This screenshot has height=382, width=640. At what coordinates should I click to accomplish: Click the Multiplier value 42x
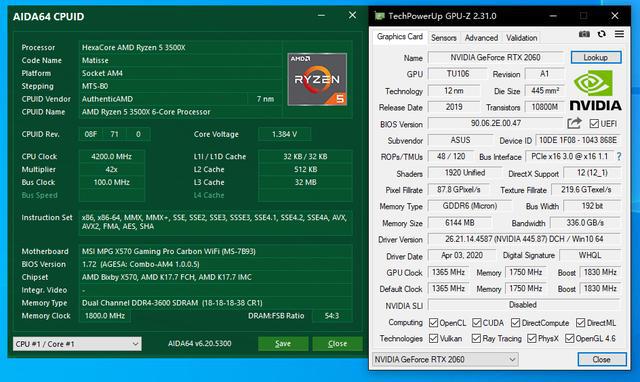coord(111,169)
